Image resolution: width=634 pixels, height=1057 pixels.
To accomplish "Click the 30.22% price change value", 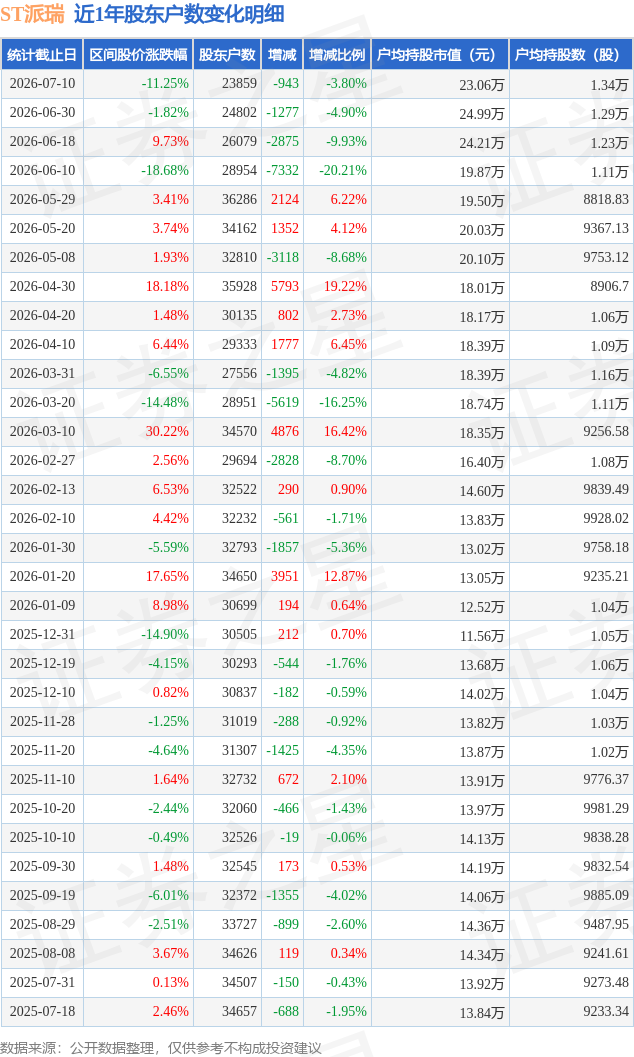I will click(x=167, y=431).
